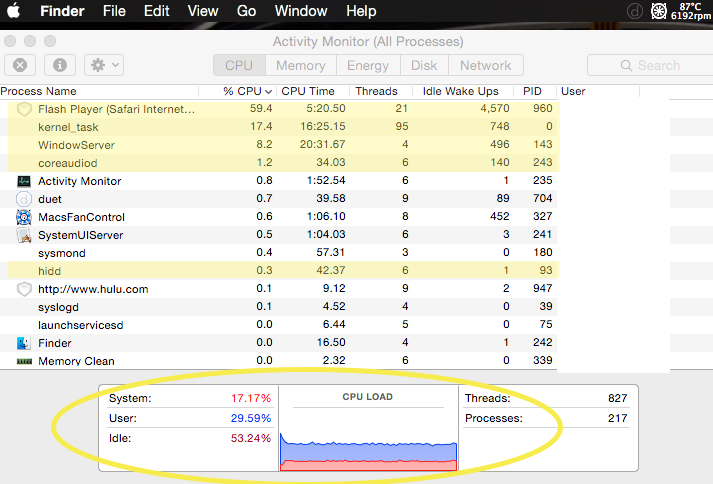This screenshot has height=484, width=713.
Task: Click the Flash Player process name
Action: coord(116,109)
